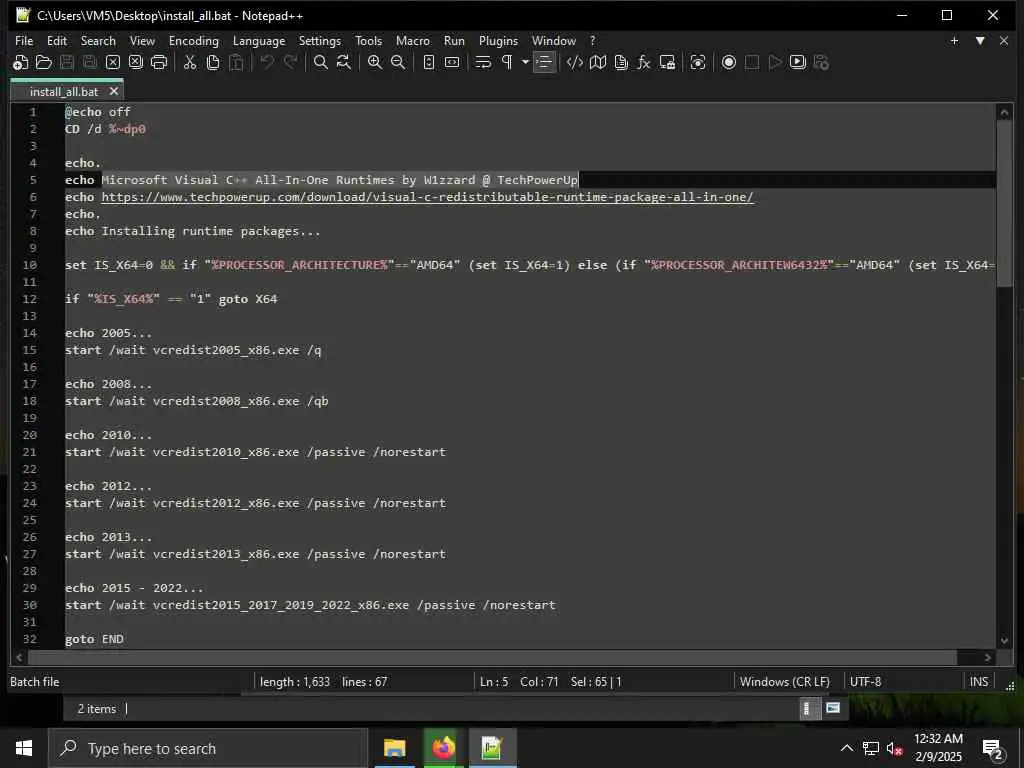Image resolution: width=1024 pixels, height=768 pixels.
Task: Run a macro multiple times icon
Action: tap(798, 63)
